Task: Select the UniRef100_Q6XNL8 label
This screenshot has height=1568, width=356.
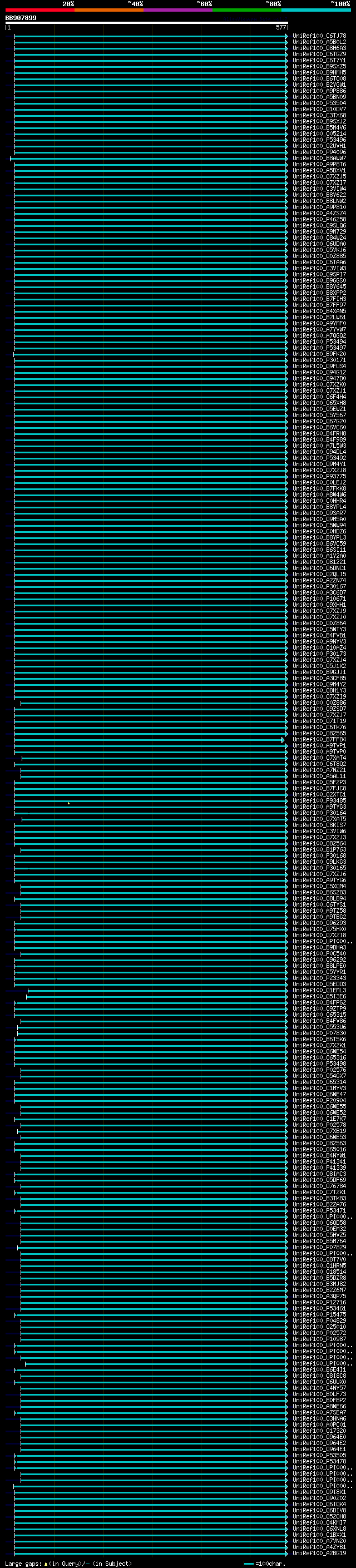Action: click(x=319, y=1529)
